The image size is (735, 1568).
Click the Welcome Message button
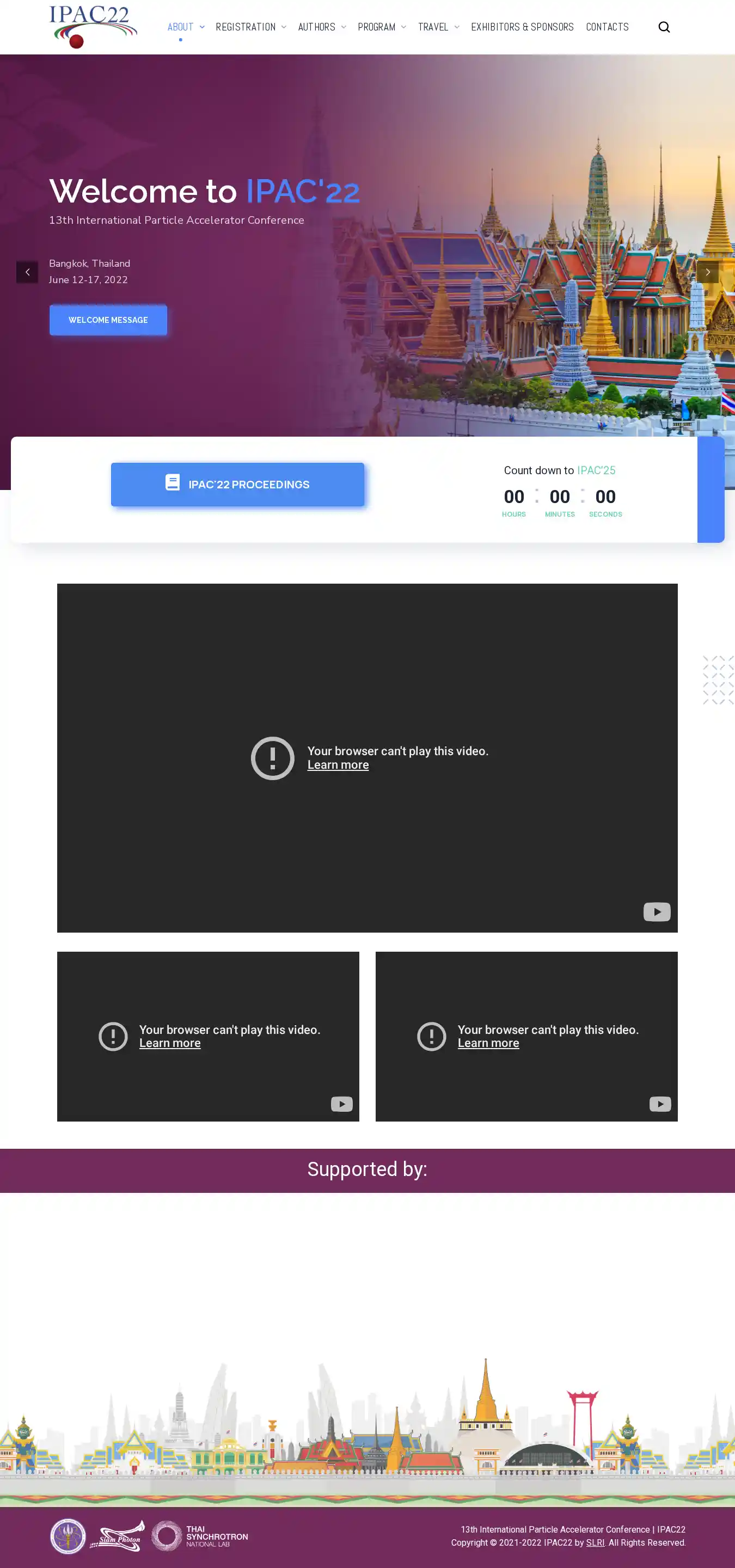(108, 320)
